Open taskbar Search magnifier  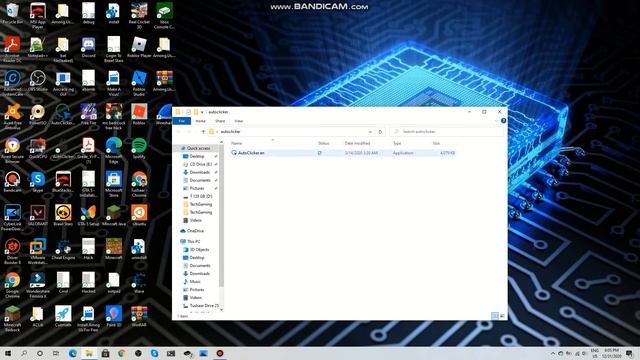coord(24,353)
